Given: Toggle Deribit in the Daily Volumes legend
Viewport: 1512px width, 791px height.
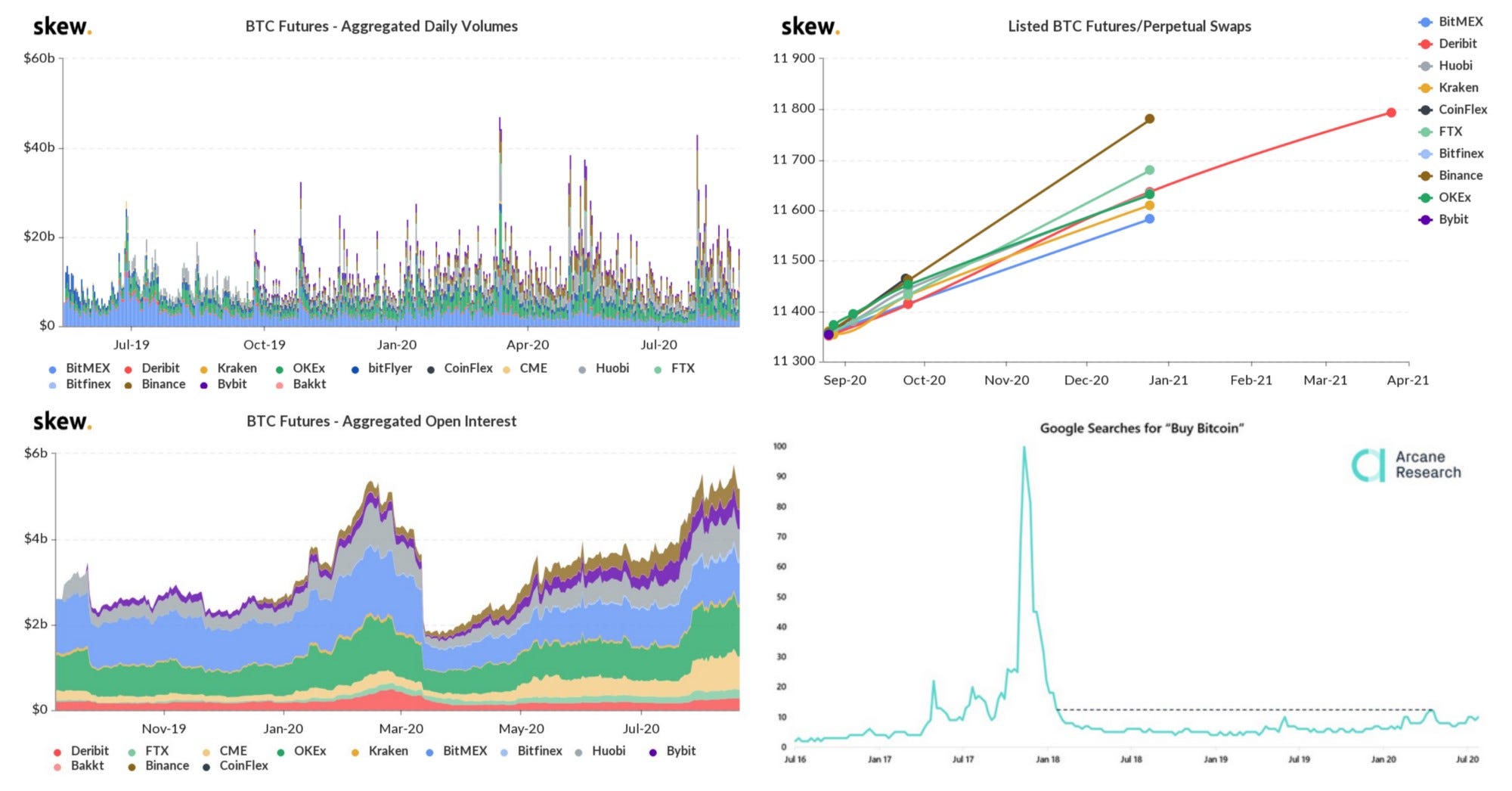Looking at the screenshot, I should [x=152, y=368].
